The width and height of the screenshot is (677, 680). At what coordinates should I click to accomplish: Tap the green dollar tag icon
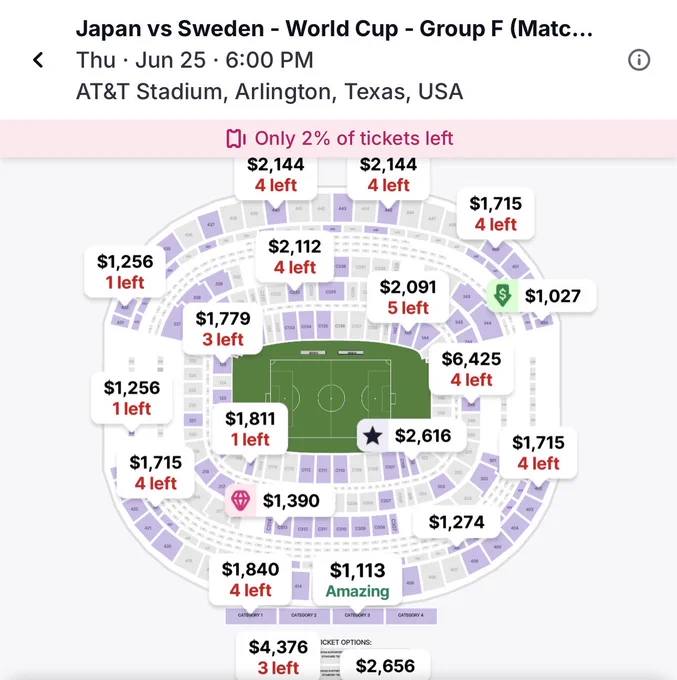click(502, 295)
